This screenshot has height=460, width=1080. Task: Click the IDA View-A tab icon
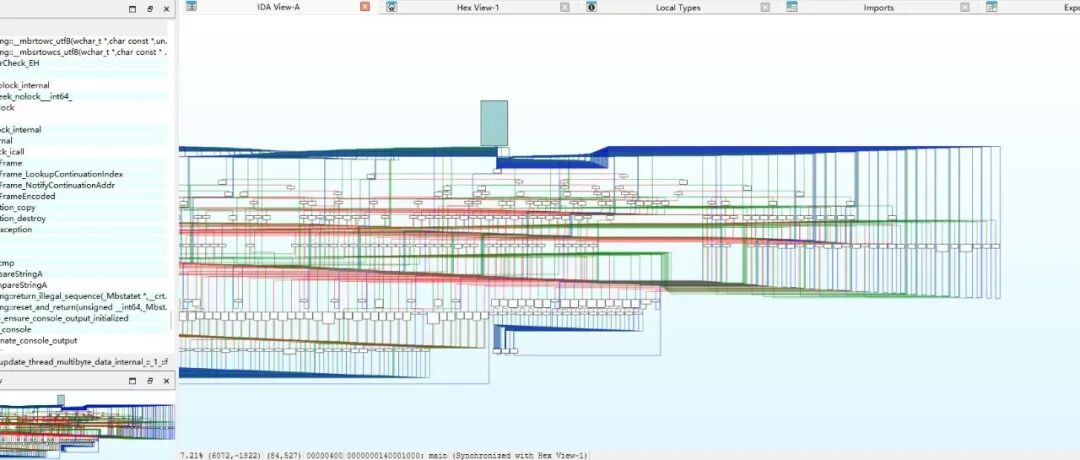(191, 6)
